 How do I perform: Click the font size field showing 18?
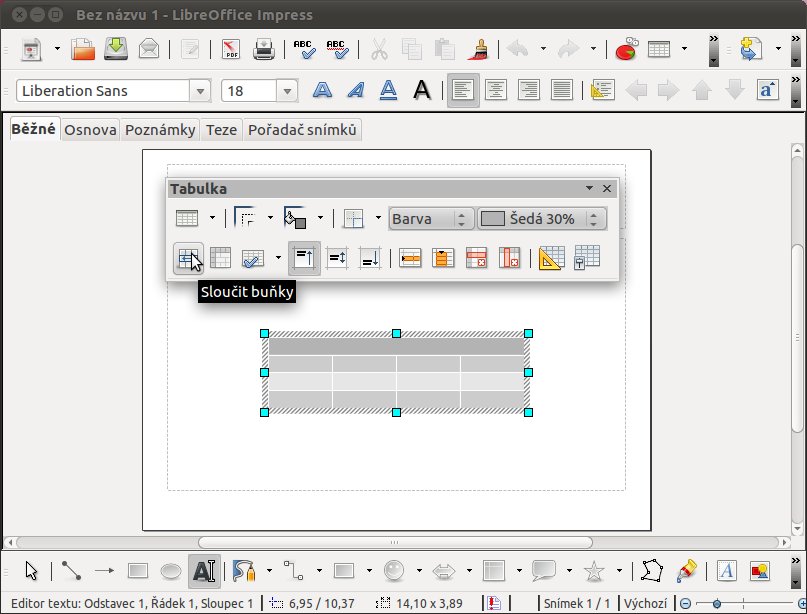250,91
